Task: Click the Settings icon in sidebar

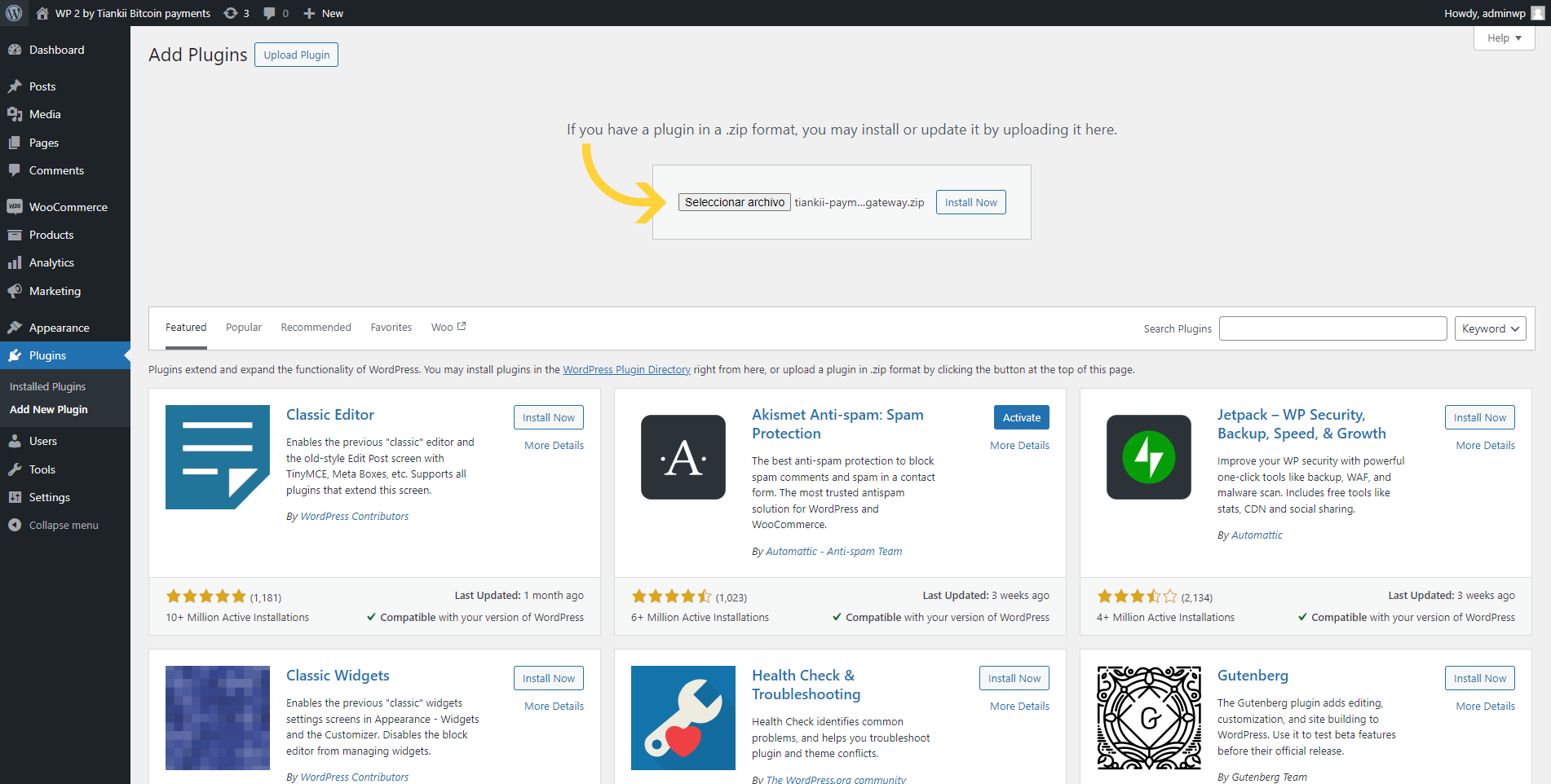Action: pyautogui.click(x=15, y=497)
